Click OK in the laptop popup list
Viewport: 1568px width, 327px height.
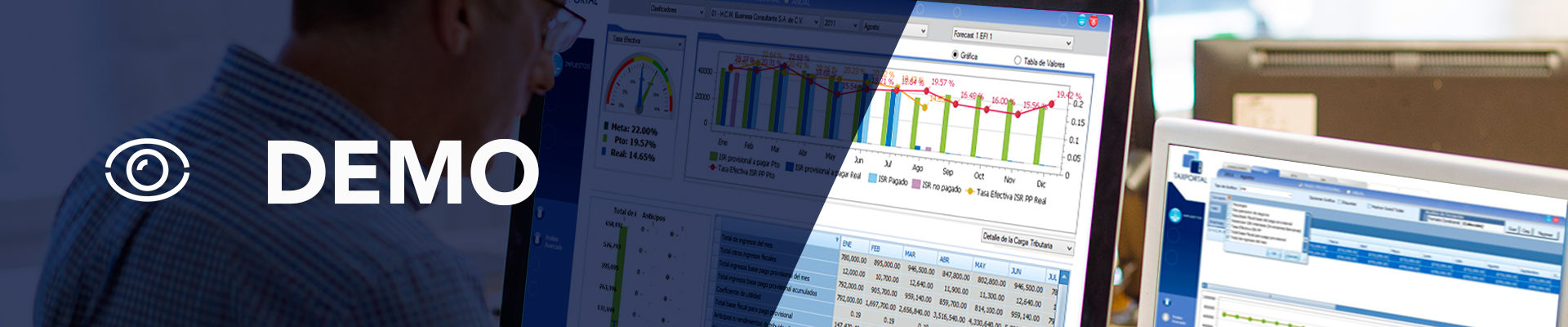(x=1273, y=254)
